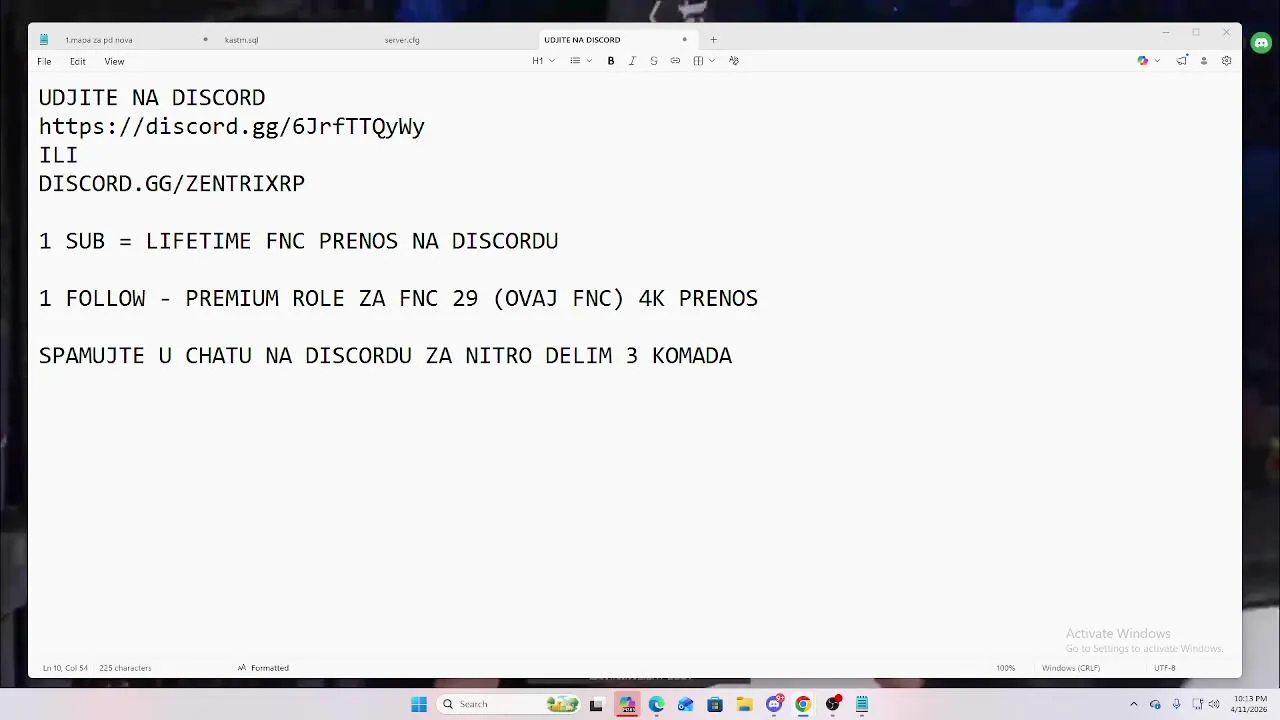The image size is (1280, 720).
Task: Click the 'UDJITE NA DISCORD' heading line
Action: pyautogui.click(x=152, y=98)
